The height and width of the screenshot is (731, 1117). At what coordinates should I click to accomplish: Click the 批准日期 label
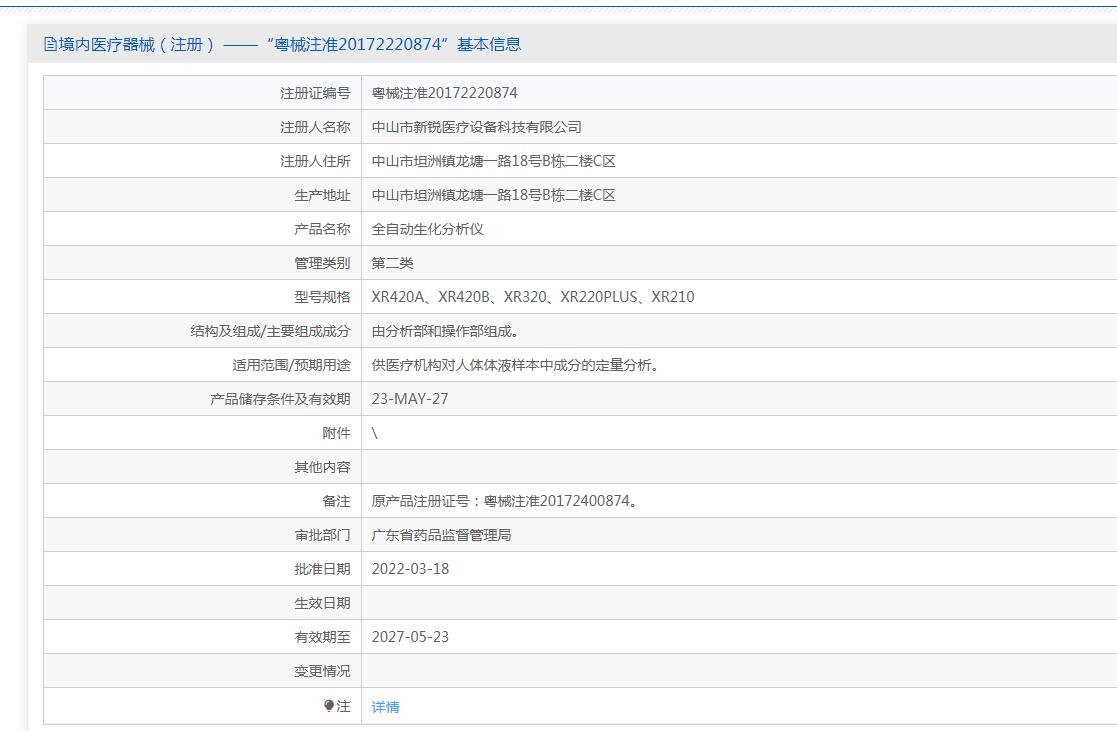point(323,569)
